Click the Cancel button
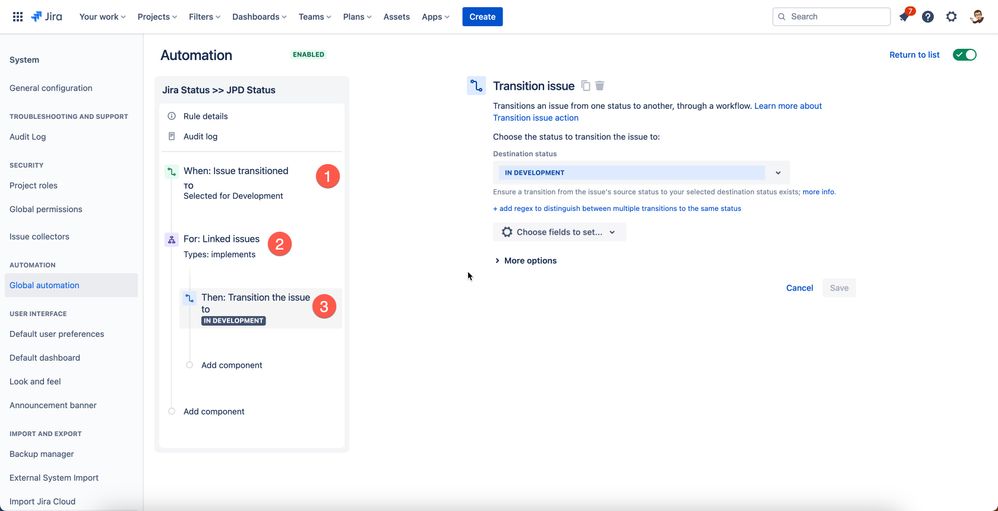The width and height of the screenshot is (998, 511). pos(799,288)
